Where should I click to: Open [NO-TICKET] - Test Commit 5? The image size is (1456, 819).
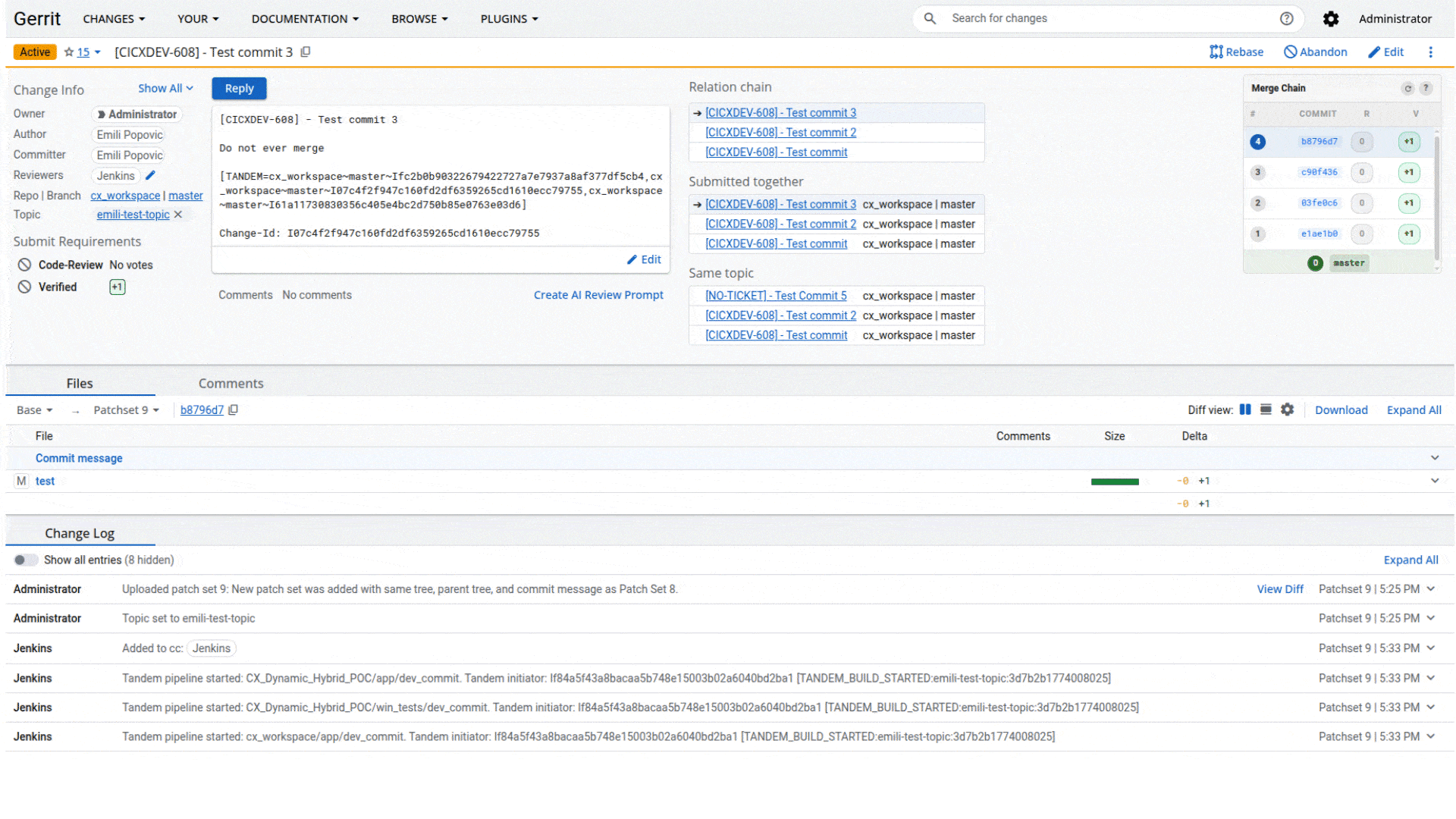point(776,296)
